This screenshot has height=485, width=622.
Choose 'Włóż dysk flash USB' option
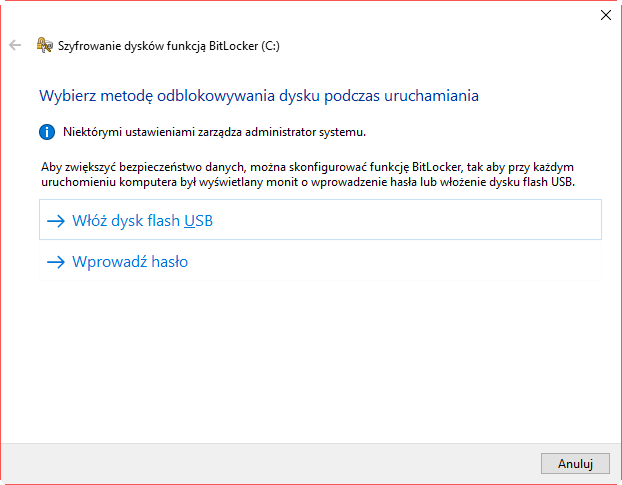320,220
